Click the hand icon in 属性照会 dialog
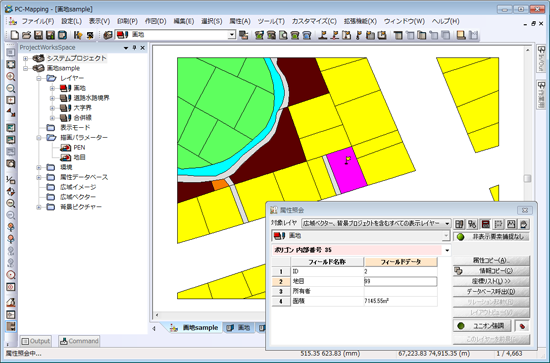The image size is (550, 363). click(524, 224)
